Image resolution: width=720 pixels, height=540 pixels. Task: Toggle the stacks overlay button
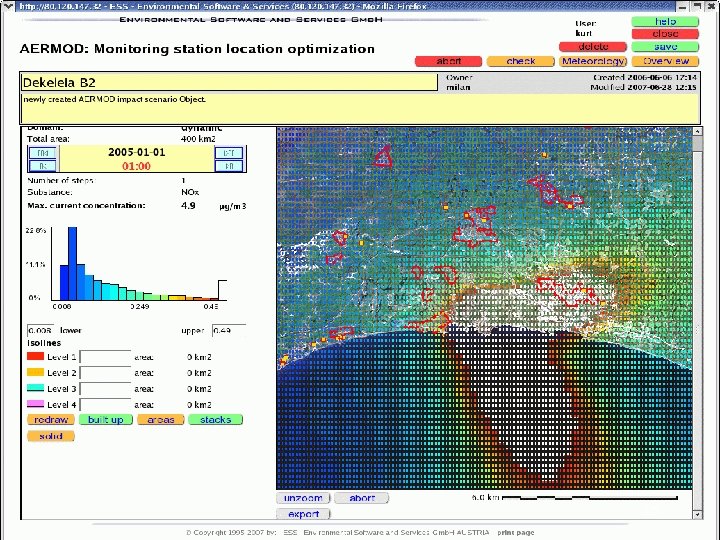tap(215, 420)
